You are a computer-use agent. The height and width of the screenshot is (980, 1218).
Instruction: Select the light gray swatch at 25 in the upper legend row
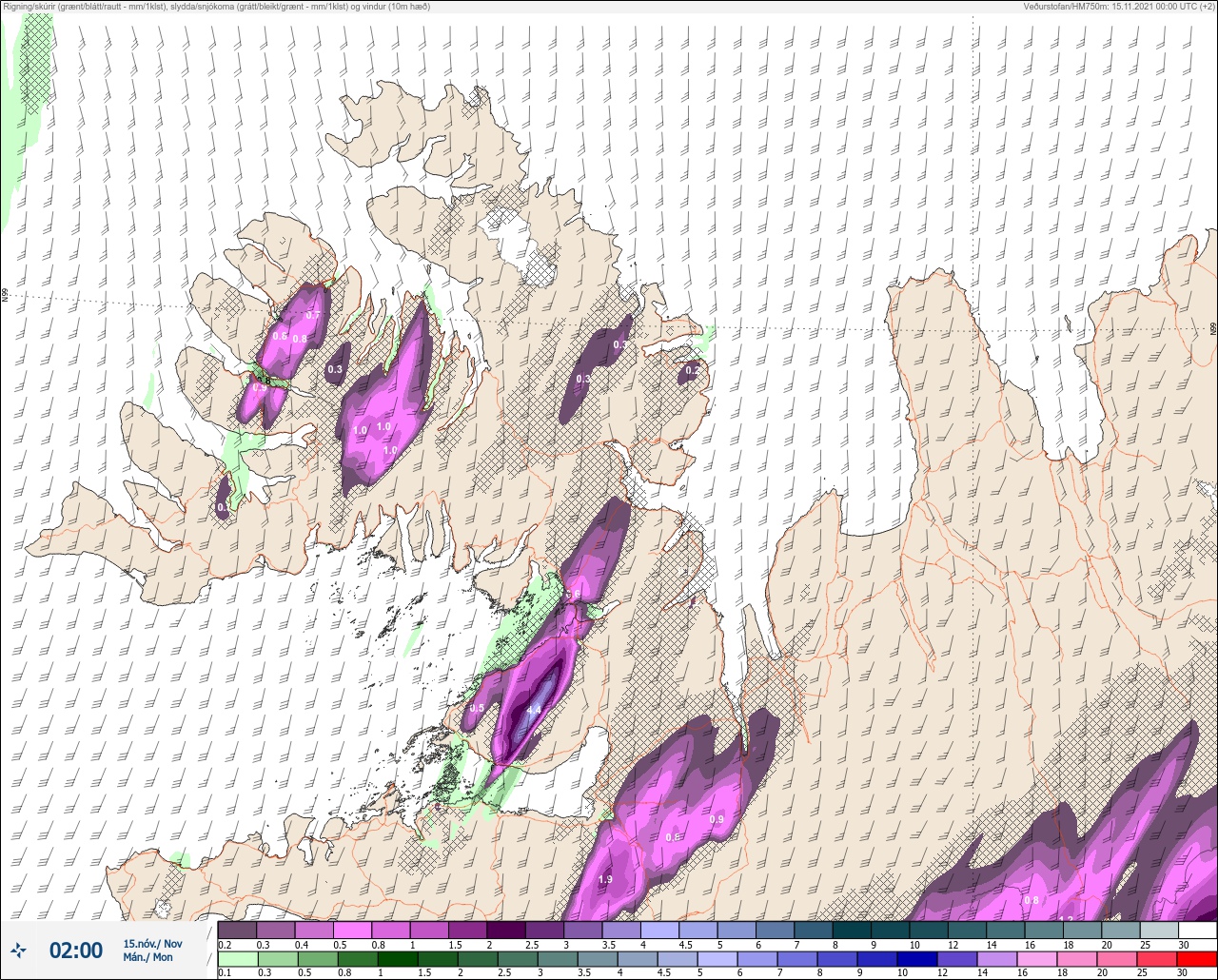pos(1160,930)
